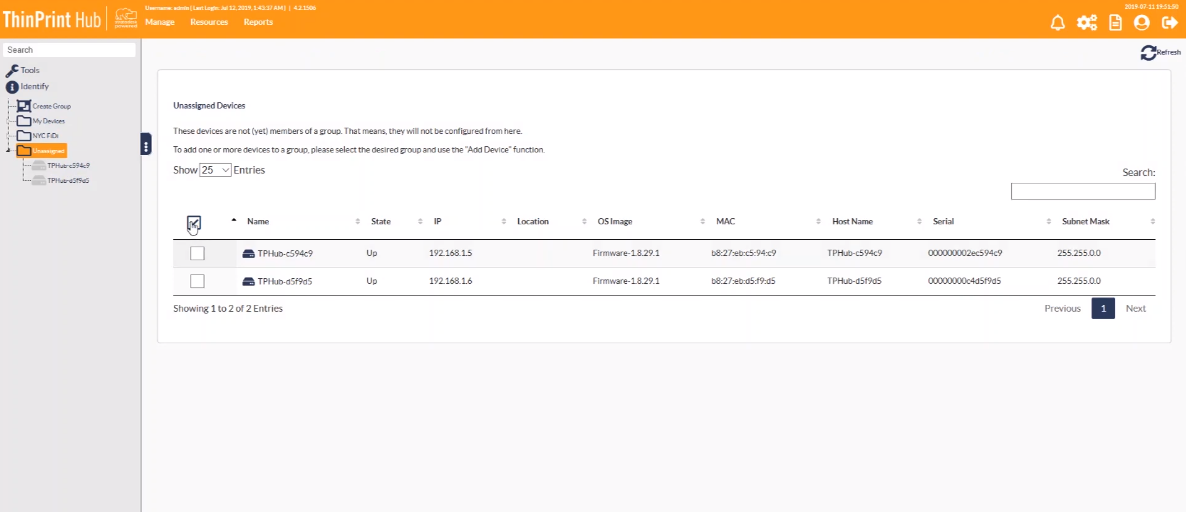This screenshot has width=1186, height=512.
Task: Sort table by State column
Action: click(x=380, y=222)
